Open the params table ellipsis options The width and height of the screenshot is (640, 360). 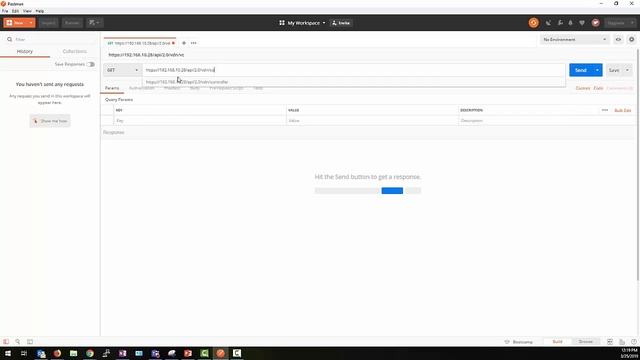coord(604,110)
